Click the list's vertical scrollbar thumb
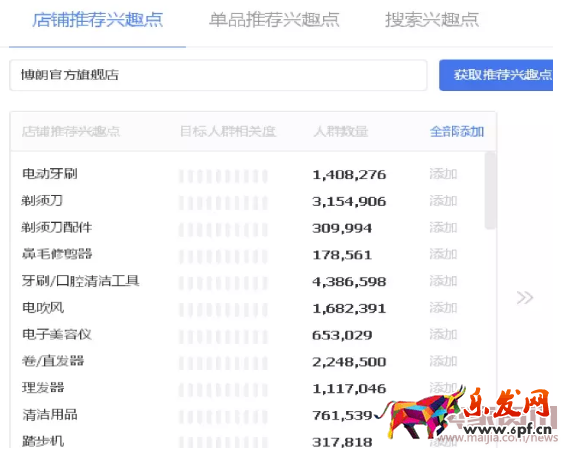 coord(490,190)
